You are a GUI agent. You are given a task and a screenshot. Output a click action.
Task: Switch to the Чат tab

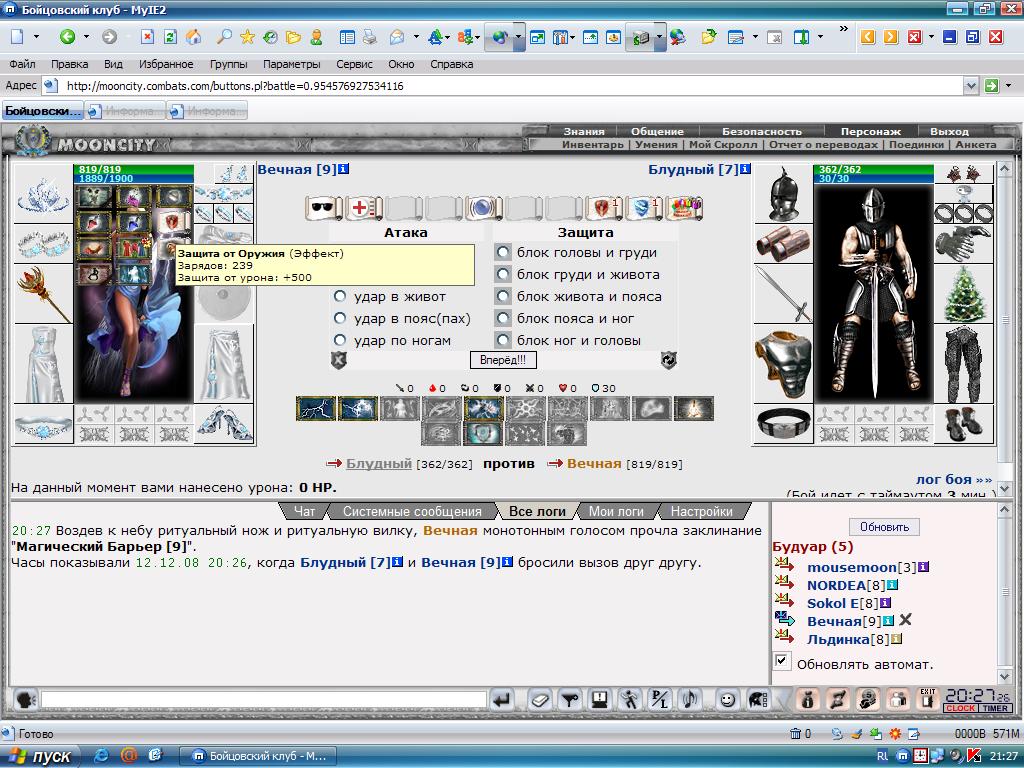click(304, 511)
